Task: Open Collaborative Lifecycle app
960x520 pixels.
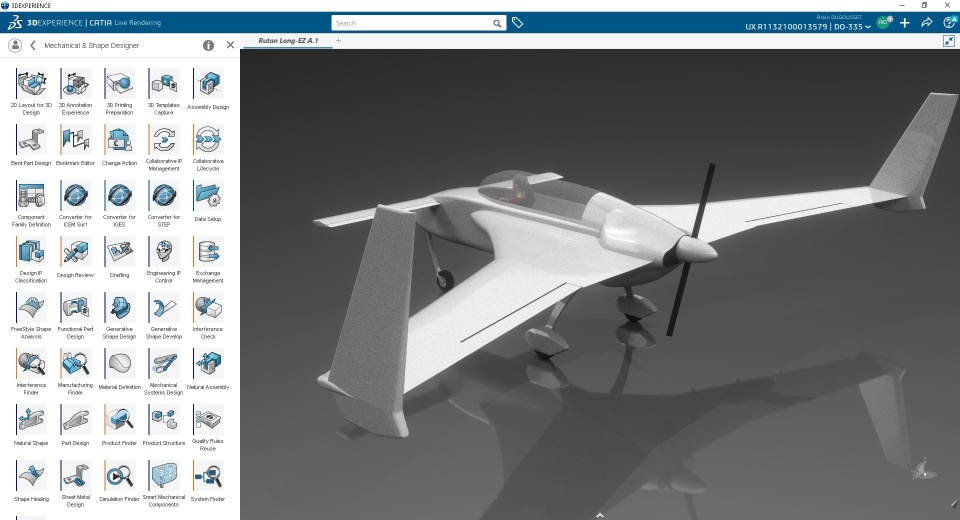Action: pos(208,140)
